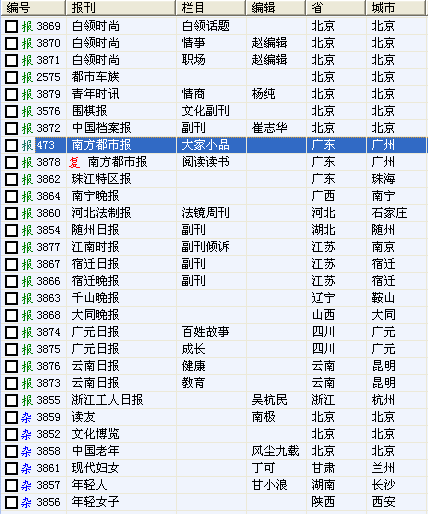Click the green 报 icon for entry 3855
The width and height of the screenshot is (428, 514).
click(27, 400)
